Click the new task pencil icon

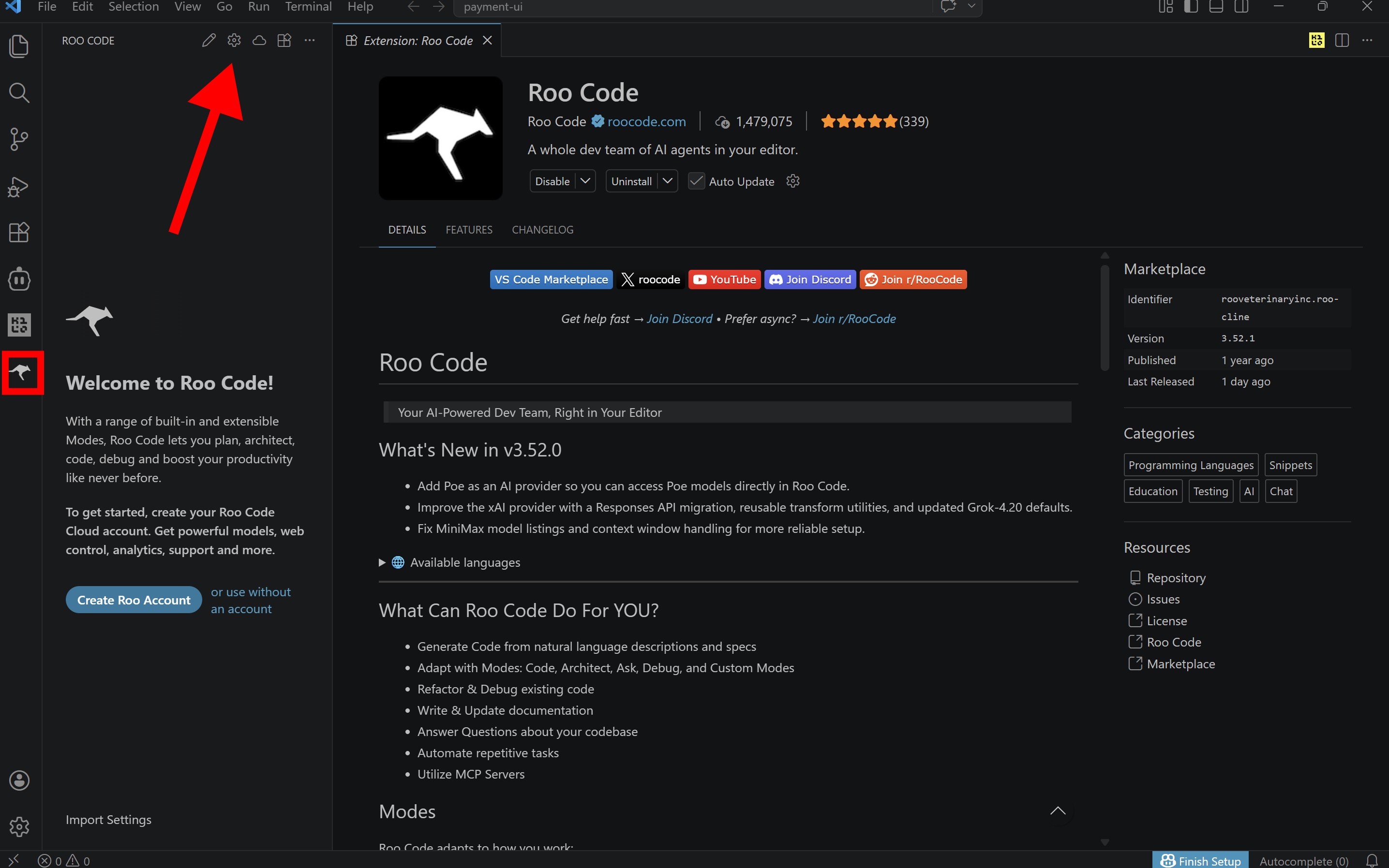[x=209, y=40]
